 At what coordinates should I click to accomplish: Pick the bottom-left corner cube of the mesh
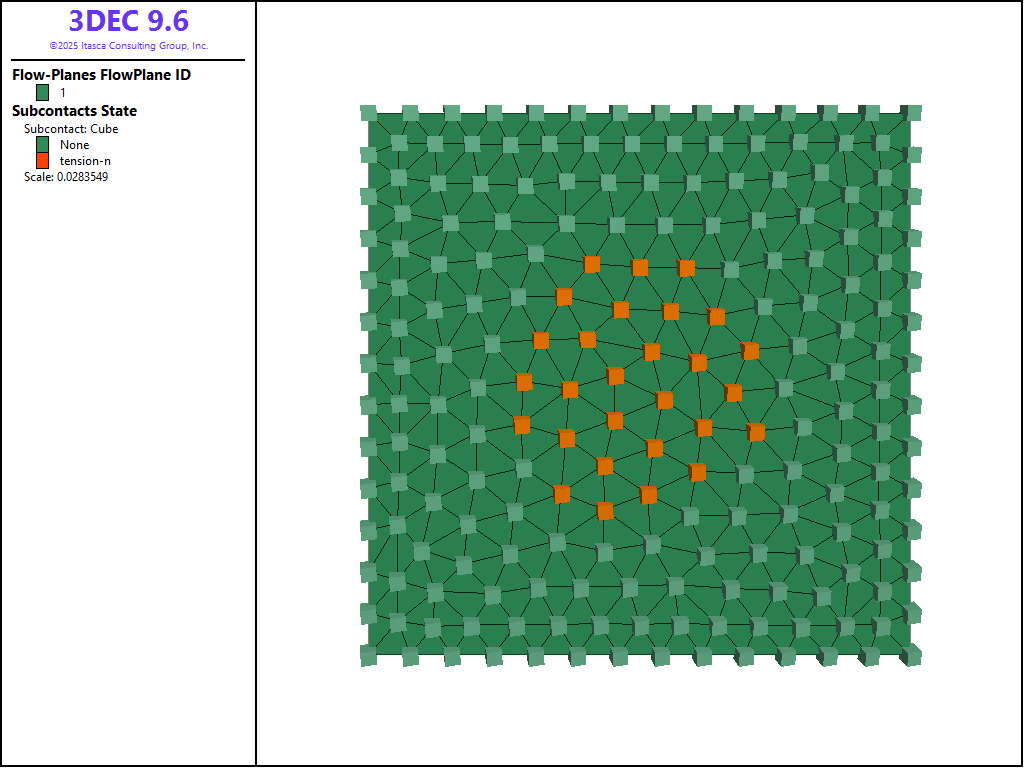(x=368, y=655)
